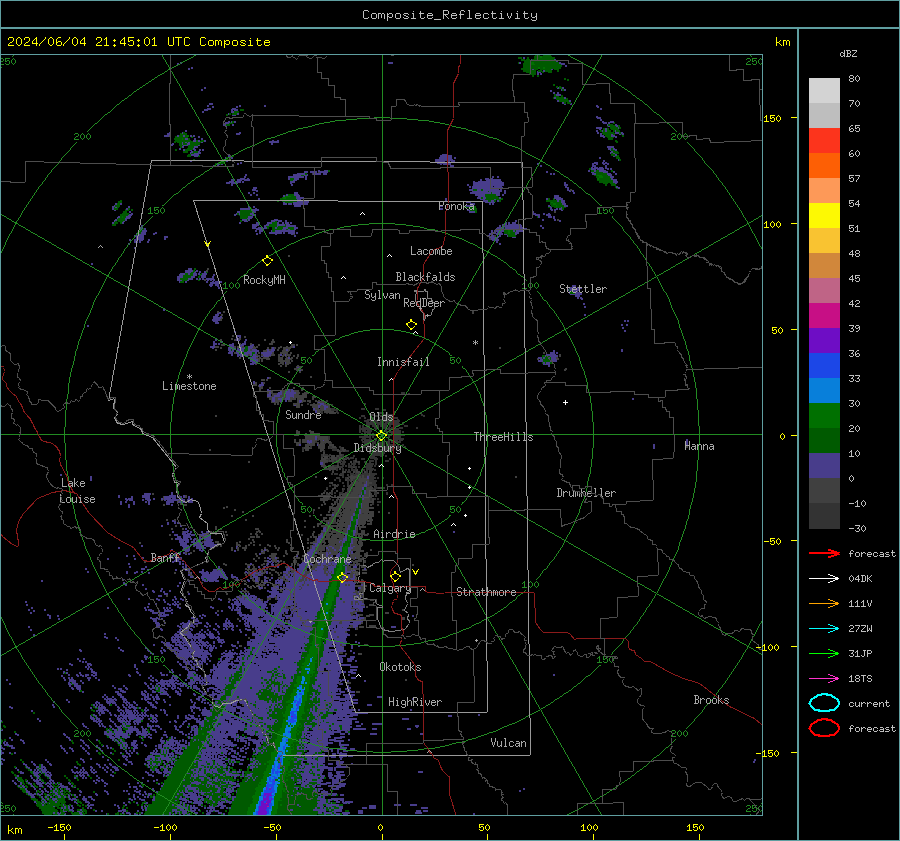The width and height of the screenshot is (900, 841).
Task: Click the Vulcan label
Action: [508, 743]
